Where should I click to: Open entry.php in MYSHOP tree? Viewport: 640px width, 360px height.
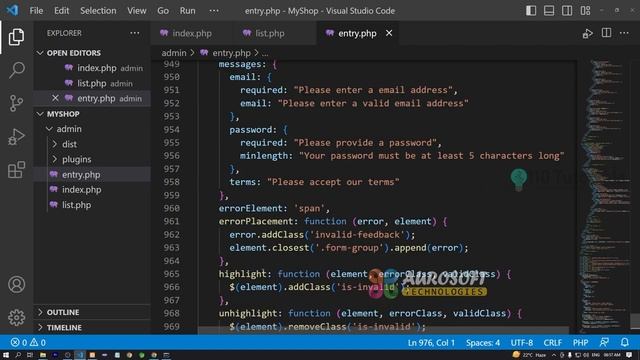[92, 174]
